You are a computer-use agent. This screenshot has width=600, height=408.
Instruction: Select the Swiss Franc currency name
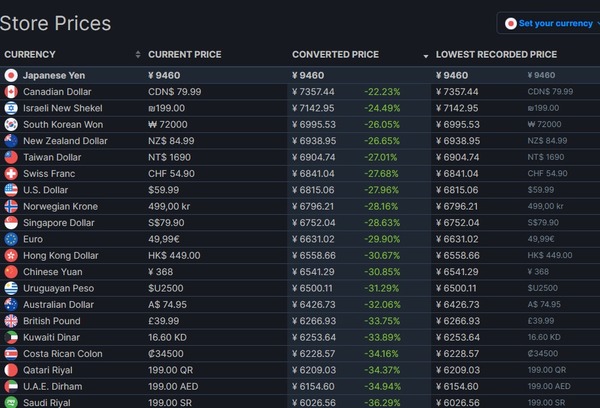(x=49, y=174)
